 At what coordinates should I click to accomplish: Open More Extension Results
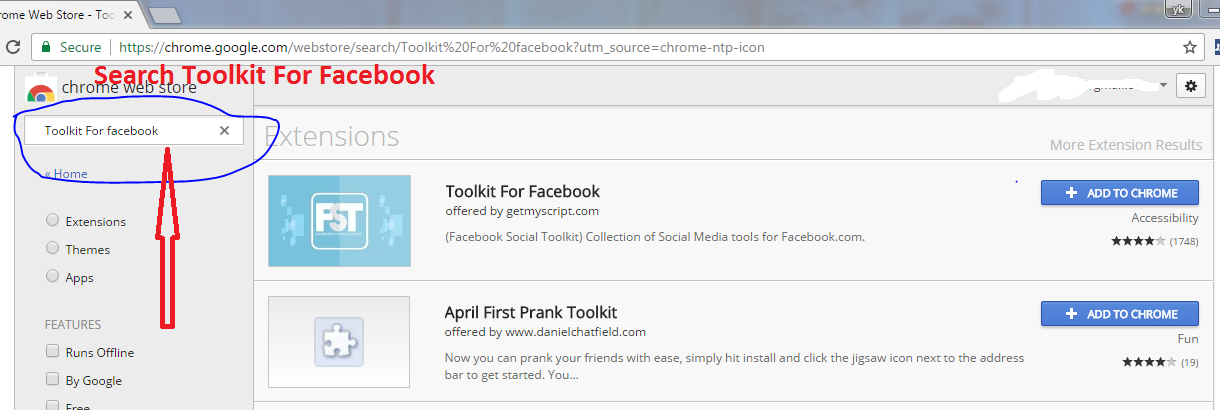[1126, 145]
